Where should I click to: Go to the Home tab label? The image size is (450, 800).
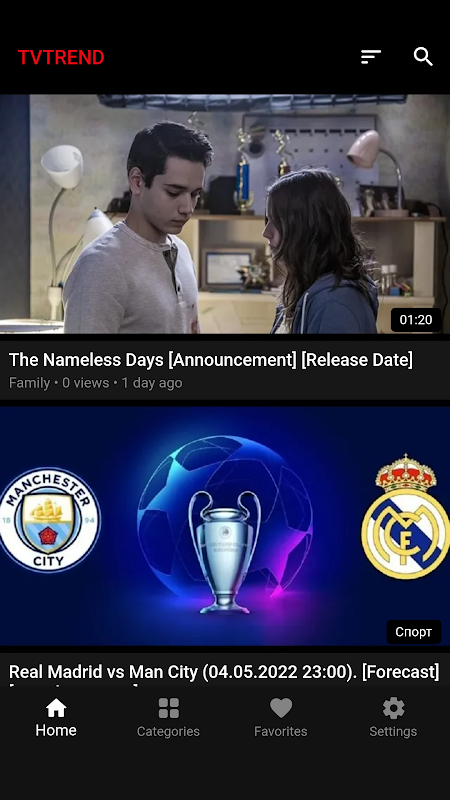[56, 730]
